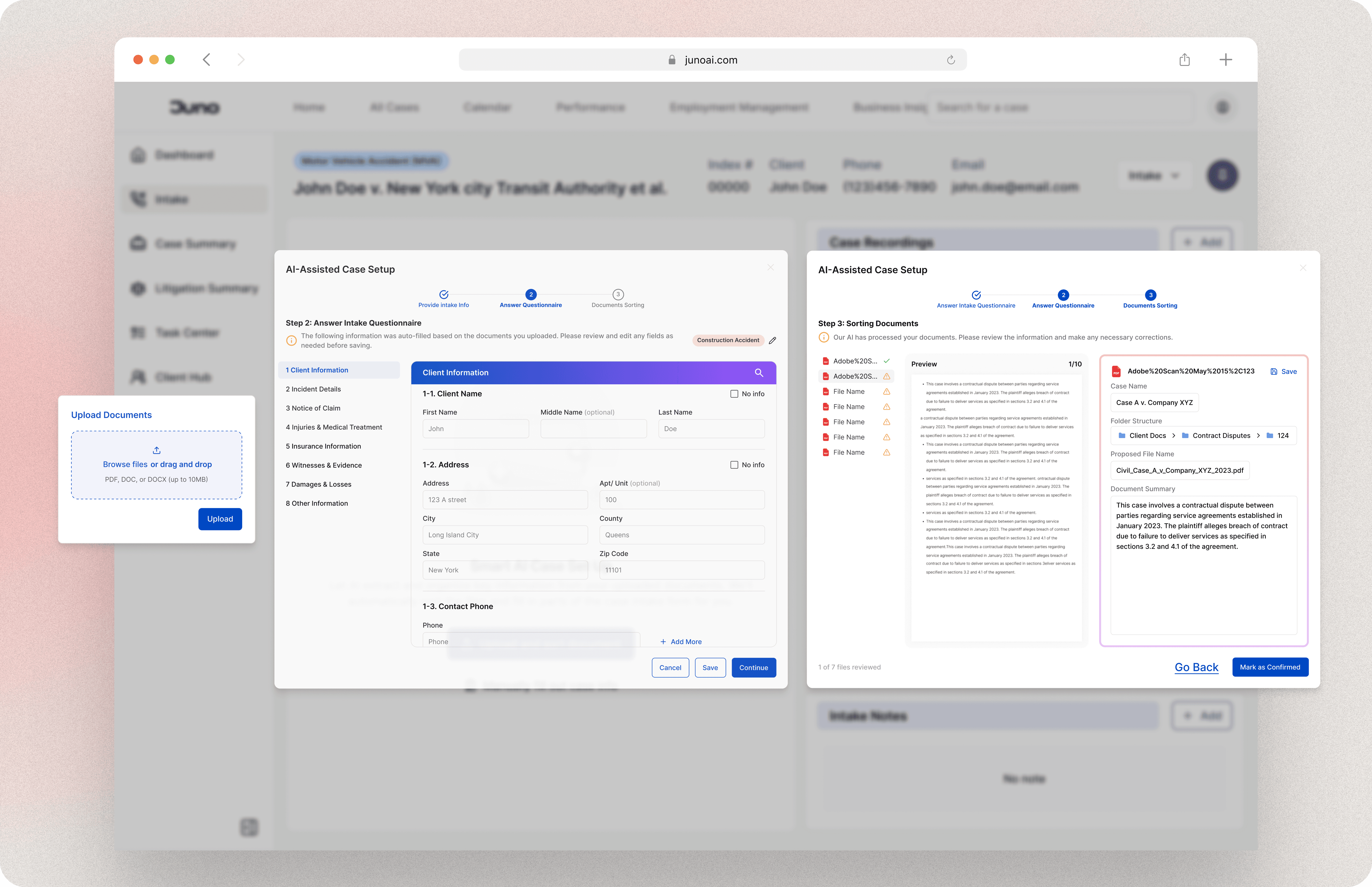Click the browser share icon

1184,60
